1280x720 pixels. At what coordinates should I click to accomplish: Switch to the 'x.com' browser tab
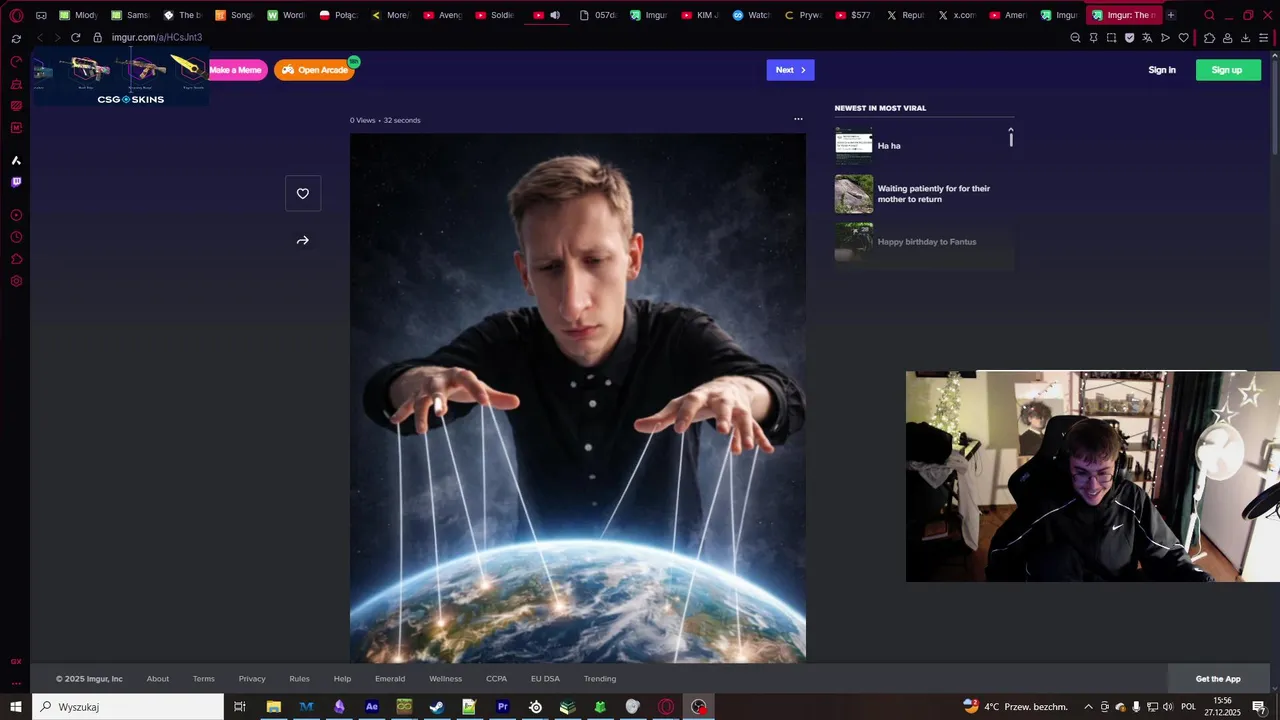[956, 15]
